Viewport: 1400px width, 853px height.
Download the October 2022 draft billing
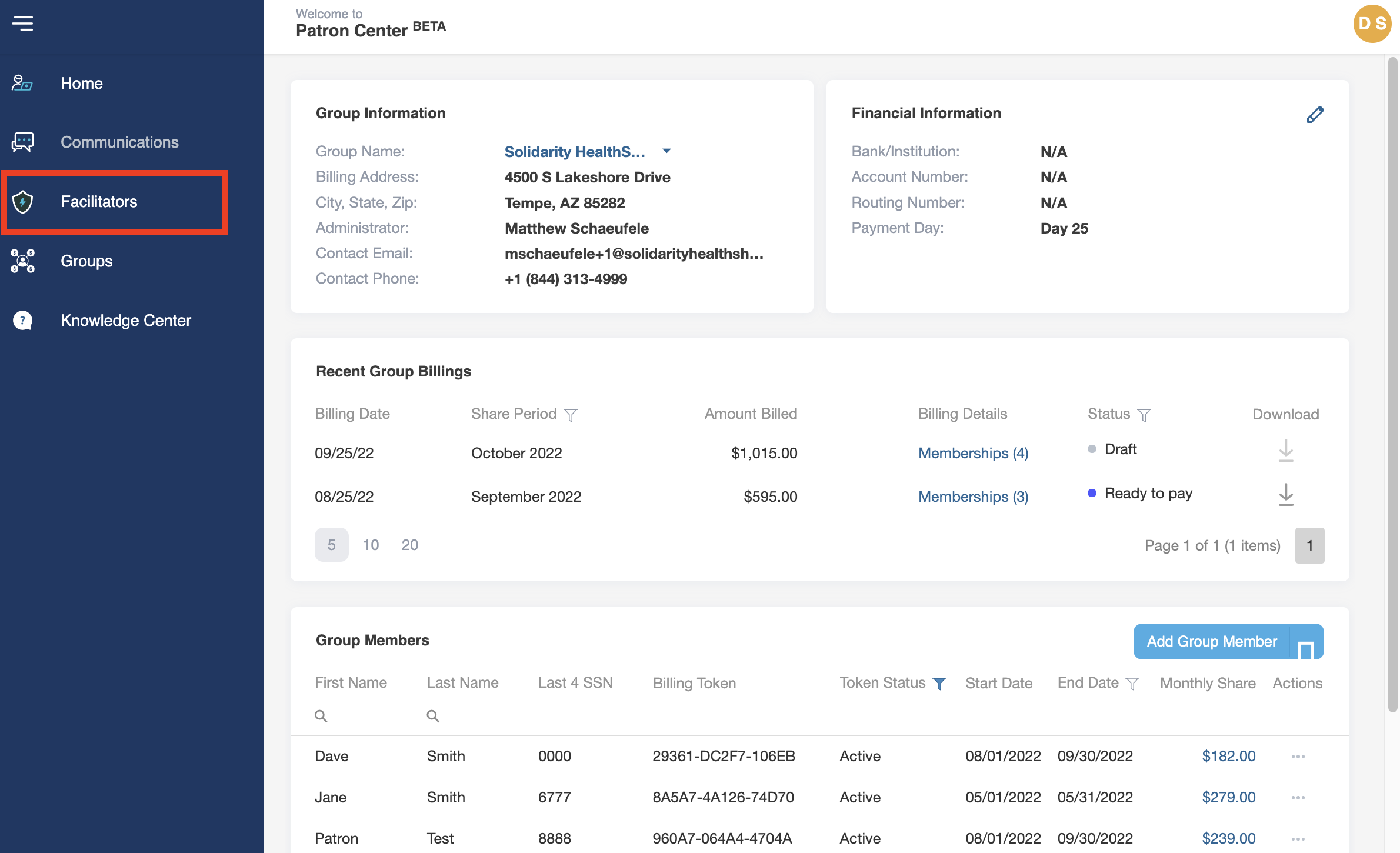(x=1286, y=451)
